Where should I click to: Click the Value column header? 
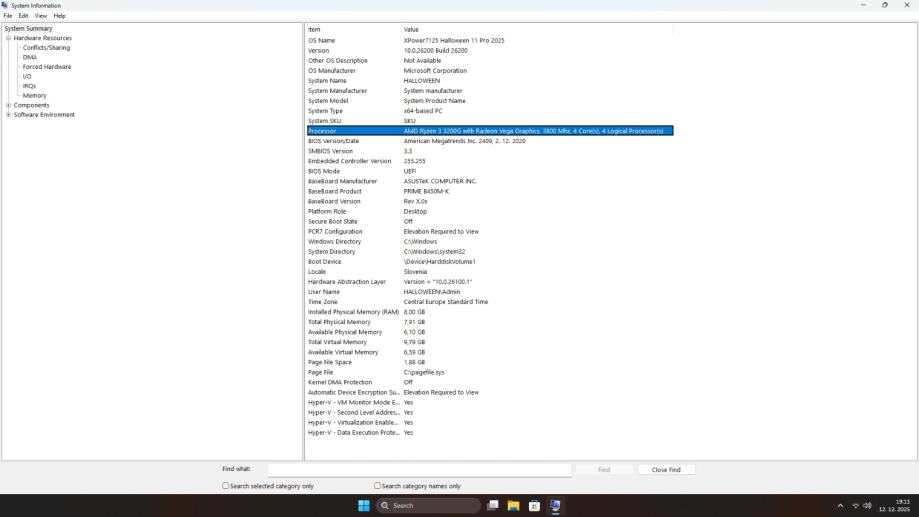[411, 29]
